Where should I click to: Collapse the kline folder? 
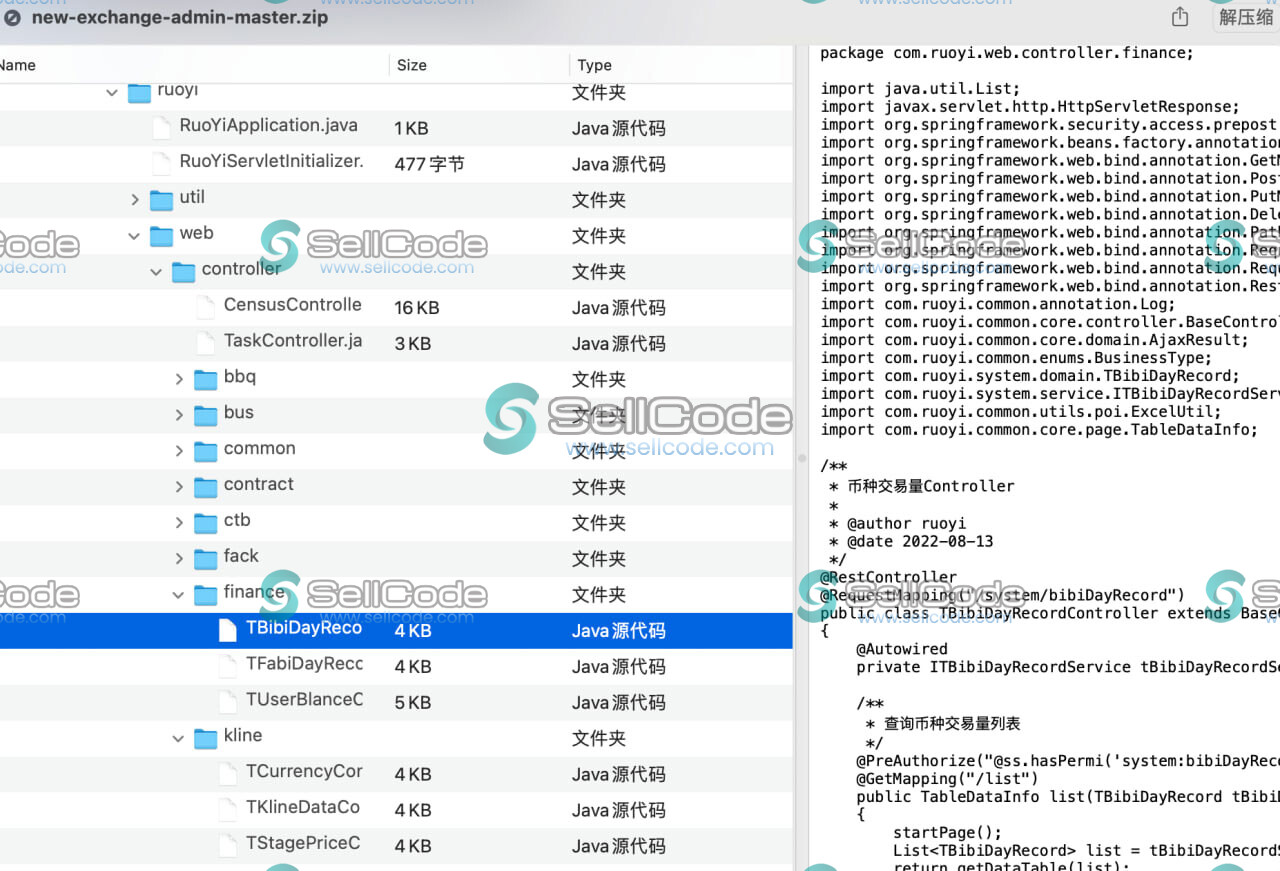point(178,739)
